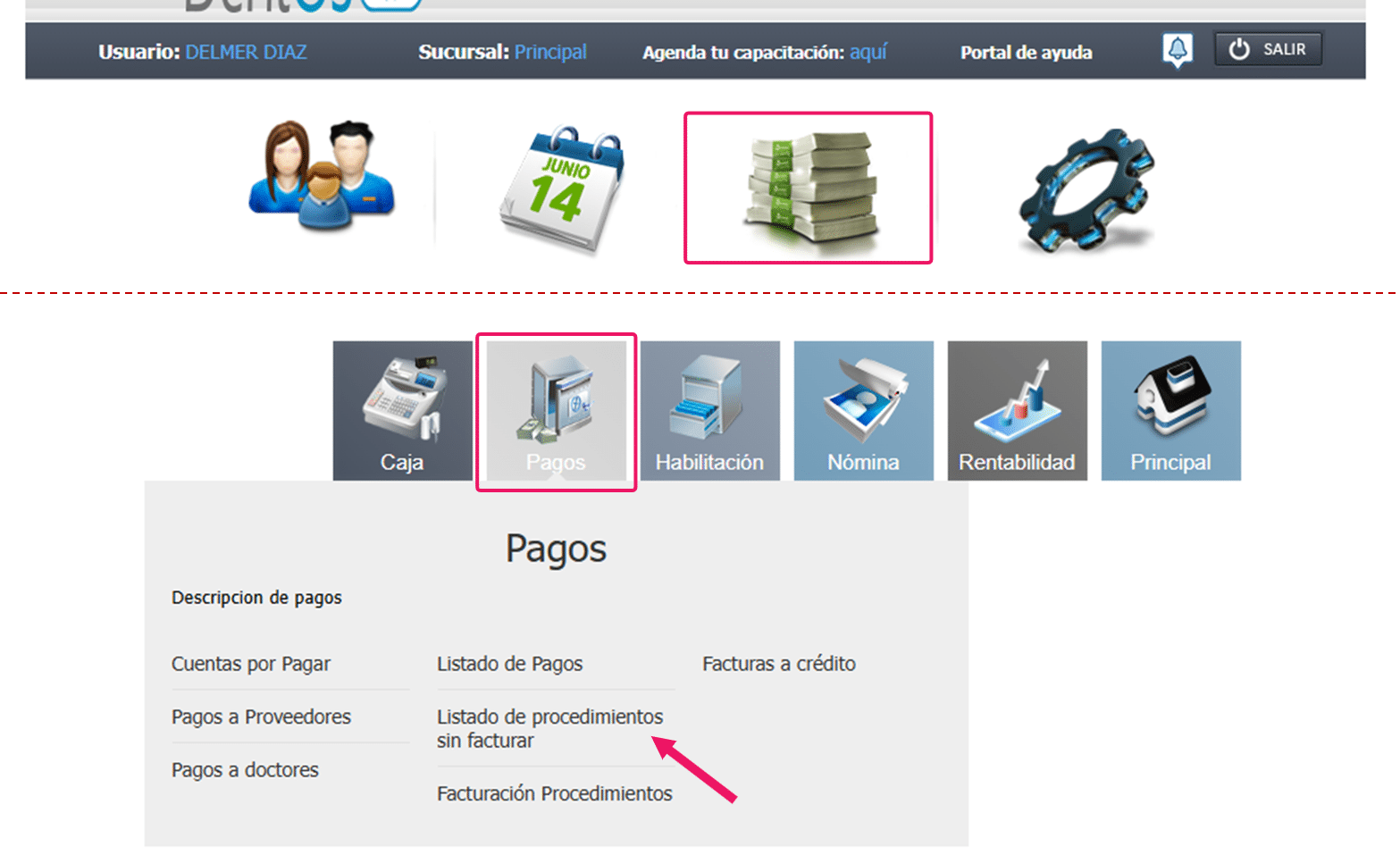Open Pagos a Proveedores
1400x855 pixels.
(x=261, y=717)
